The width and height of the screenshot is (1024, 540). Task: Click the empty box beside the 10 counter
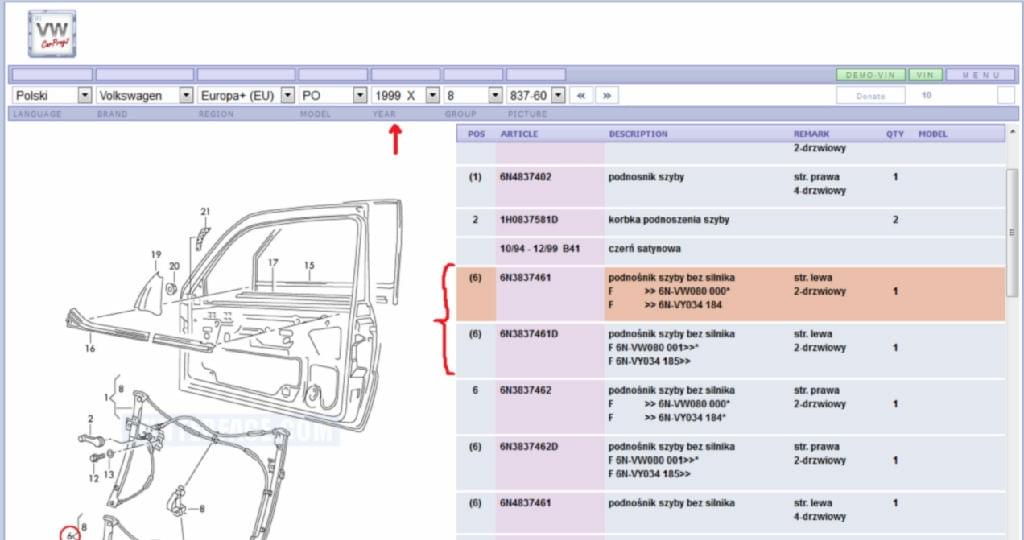[x=1006, y=95]
